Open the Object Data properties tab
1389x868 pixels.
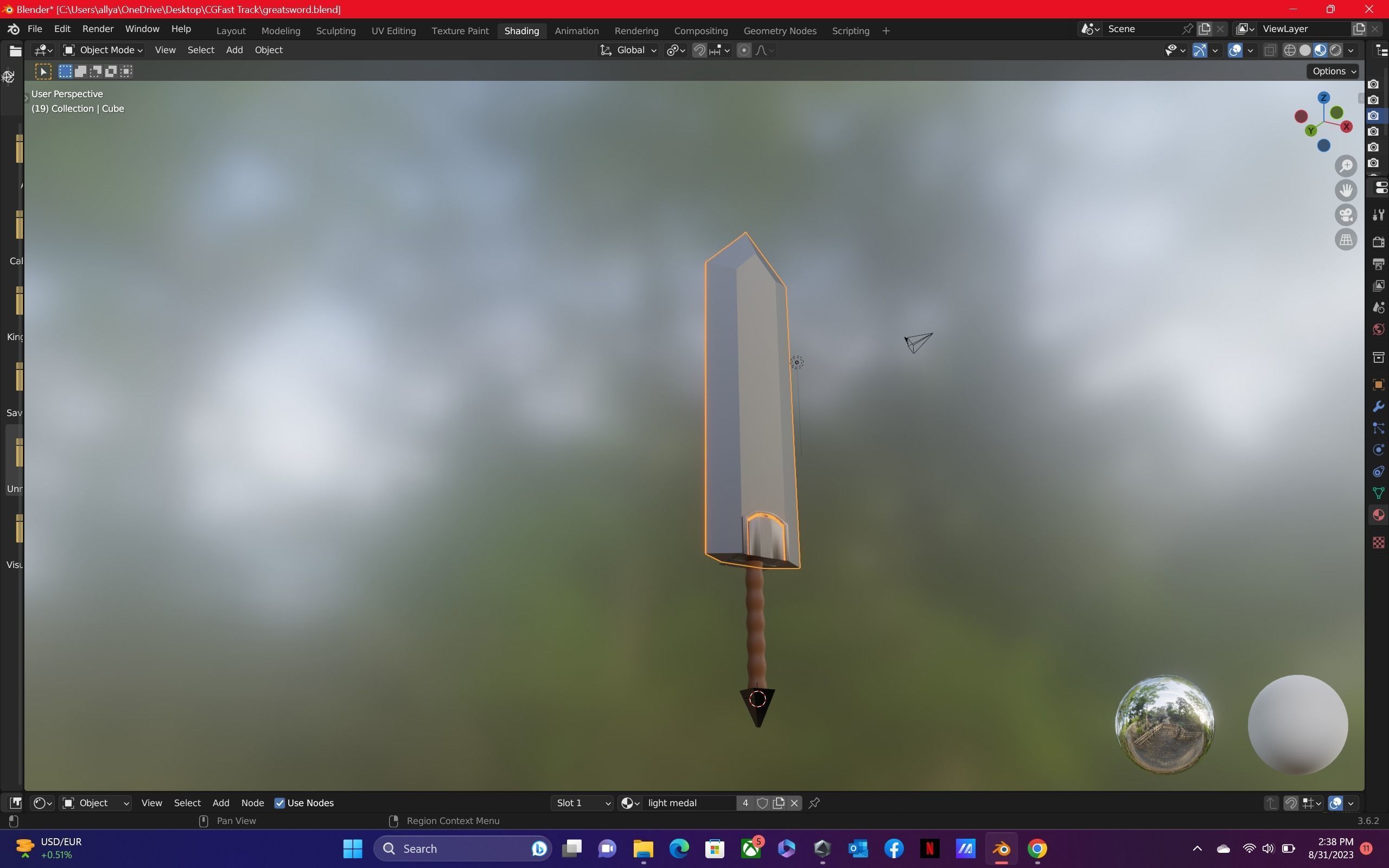(1378, 493)
